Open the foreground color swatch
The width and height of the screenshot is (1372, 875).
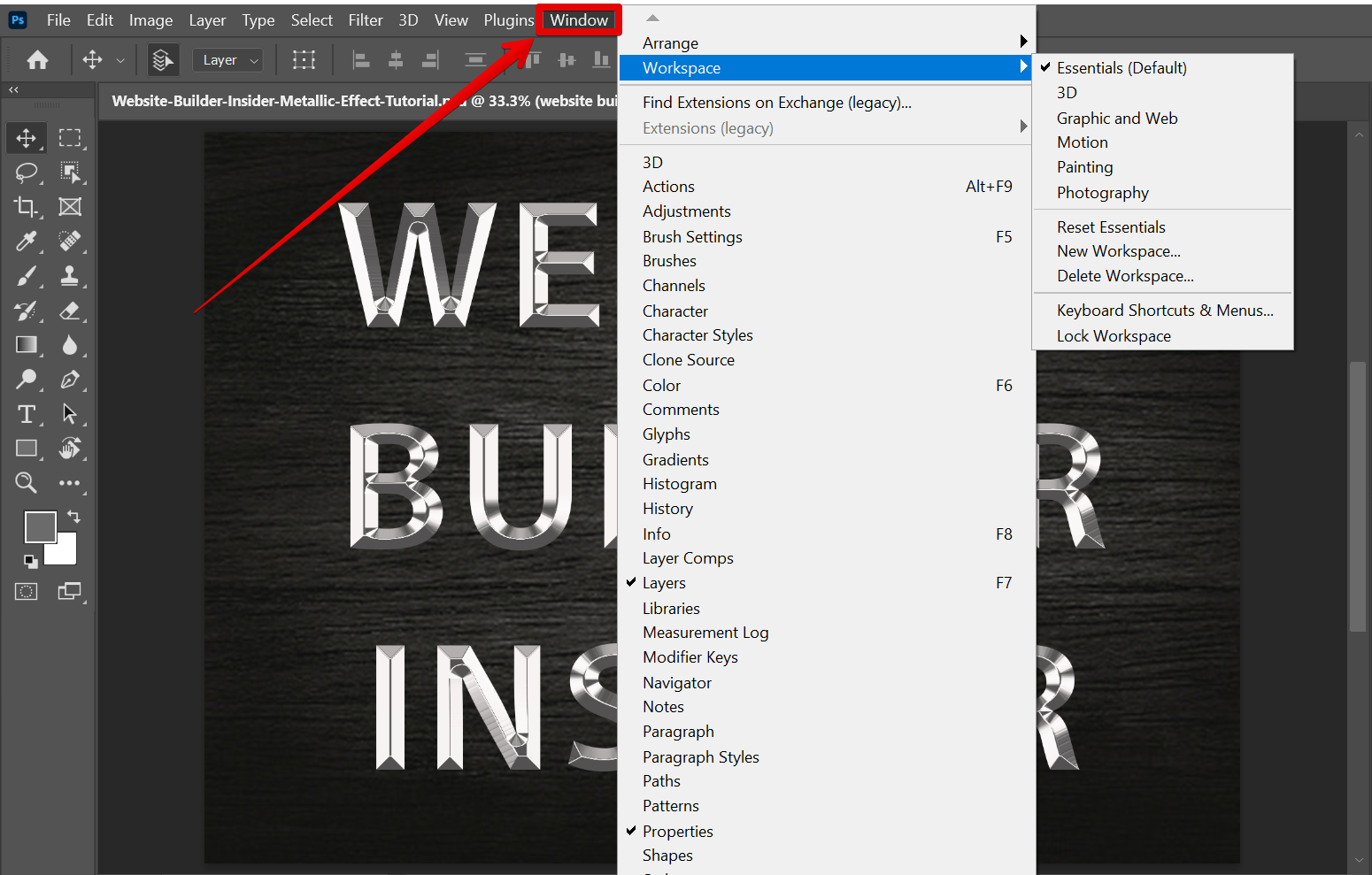point(41,526)
